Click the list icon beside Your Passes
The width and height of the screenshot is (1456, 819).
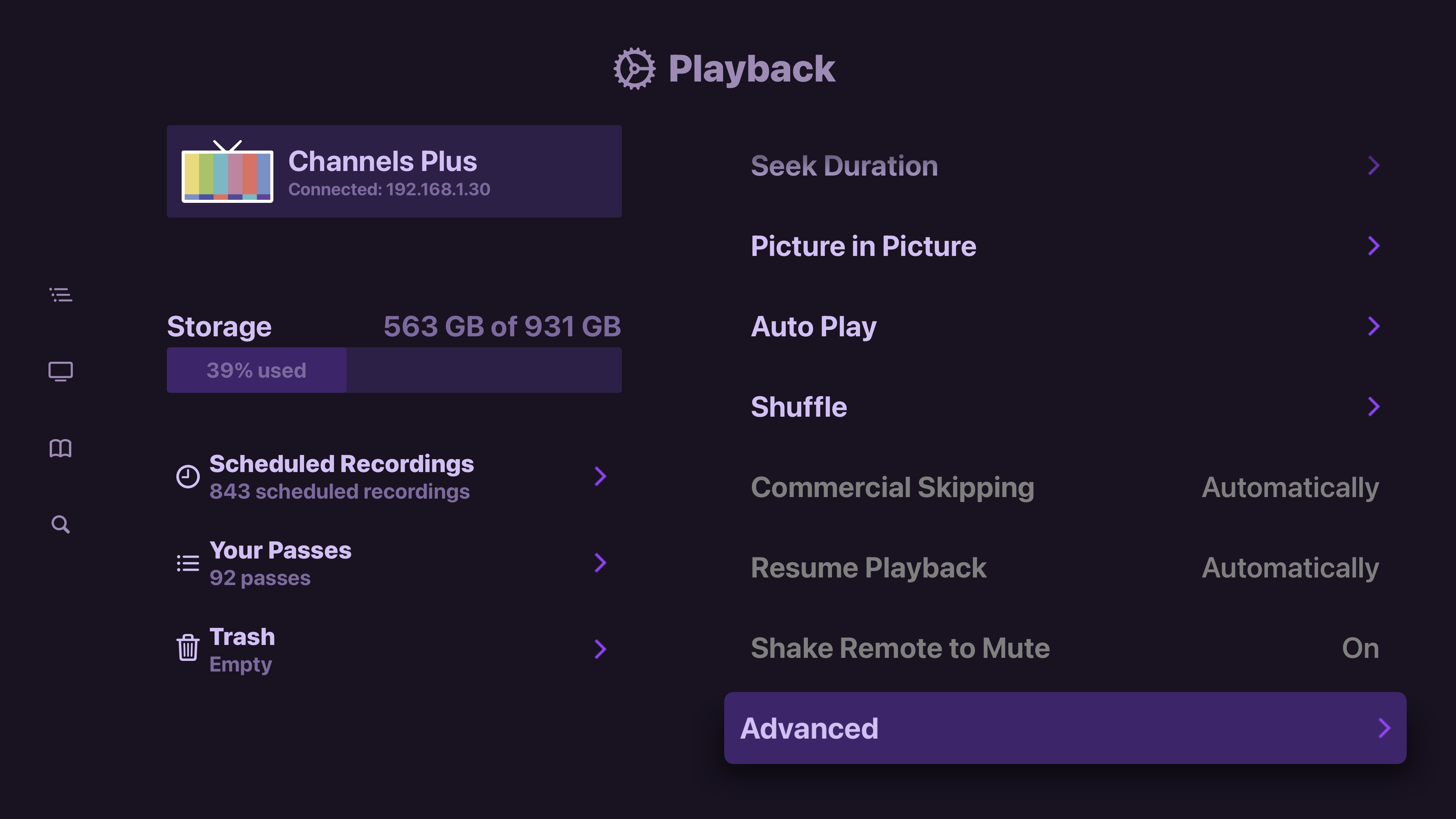coord(188,563)
